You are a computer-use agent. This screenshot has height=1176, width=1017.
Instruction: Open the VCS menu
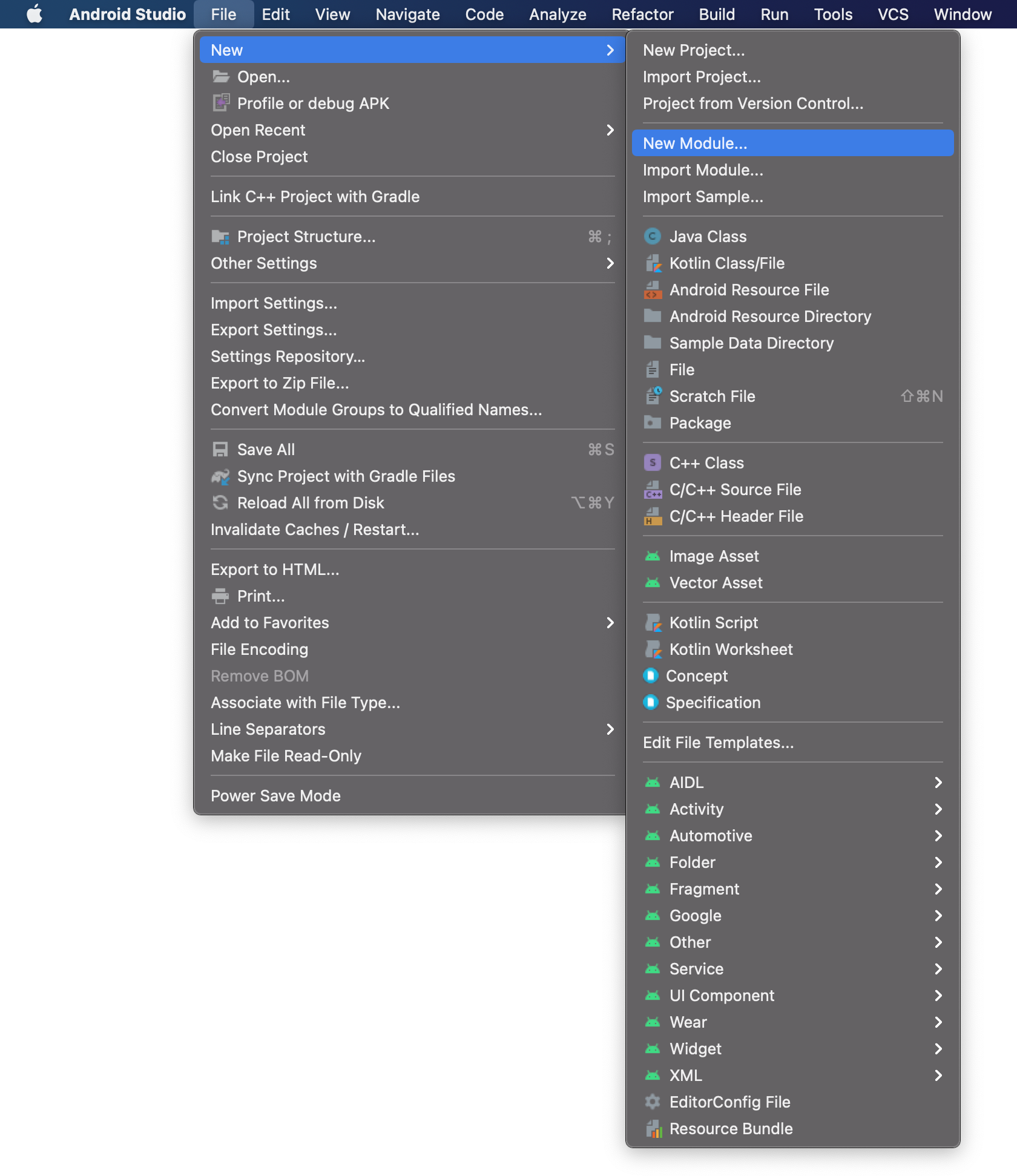click(893, 14)
